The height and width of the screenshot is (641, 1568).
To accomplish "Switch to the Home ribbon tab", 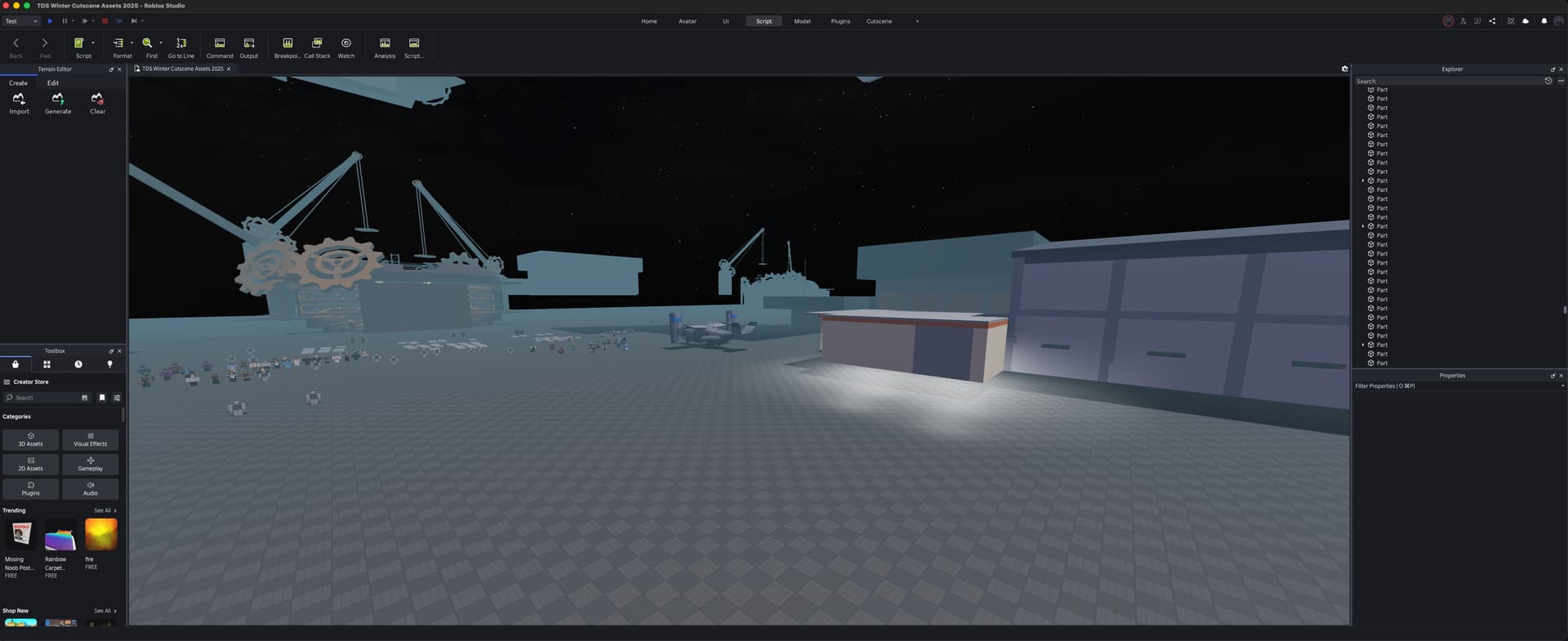I will point(648,21).
